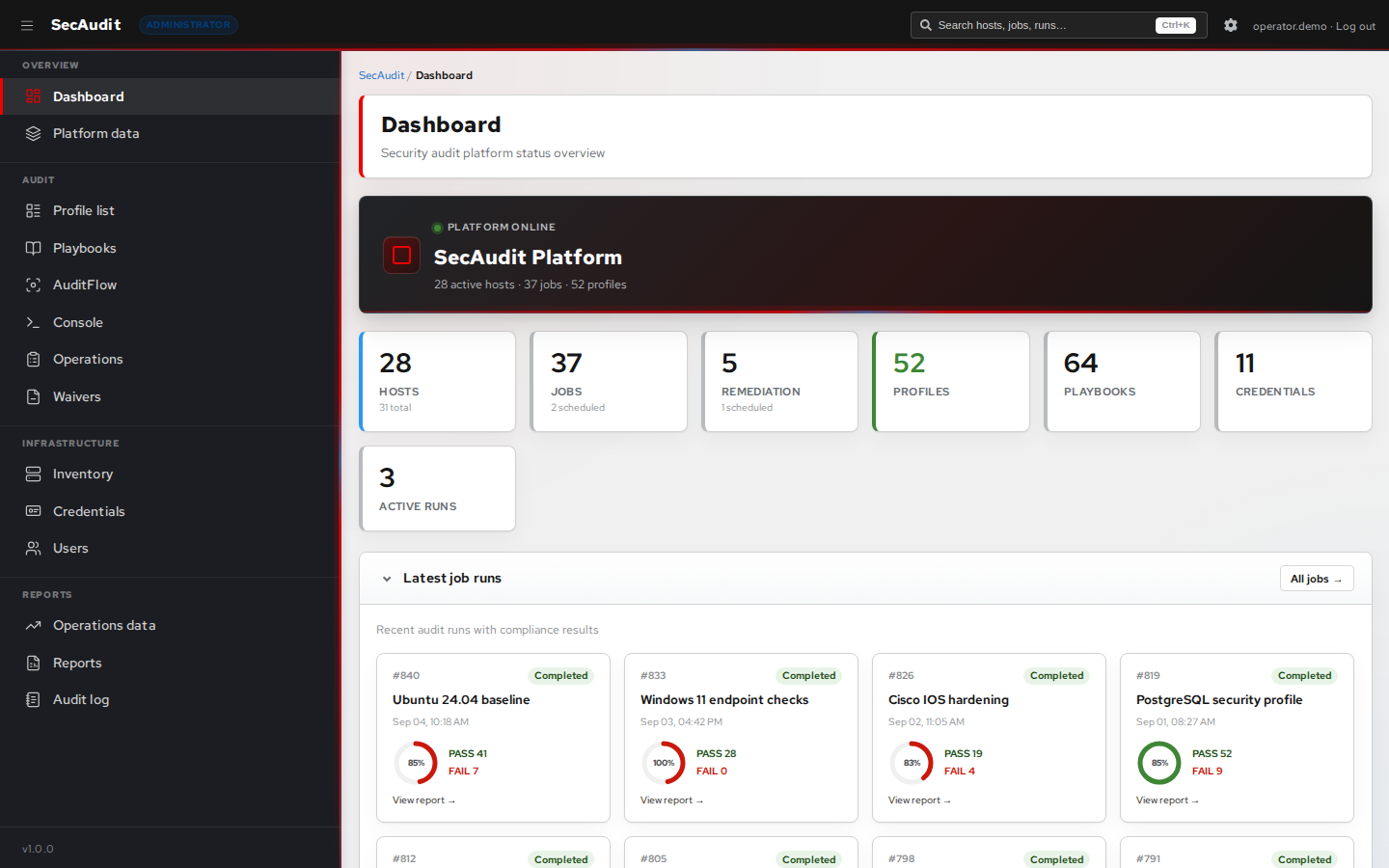Click the search magnifier icon
This screenshot has height=868, width=1389.
point(926,25)
